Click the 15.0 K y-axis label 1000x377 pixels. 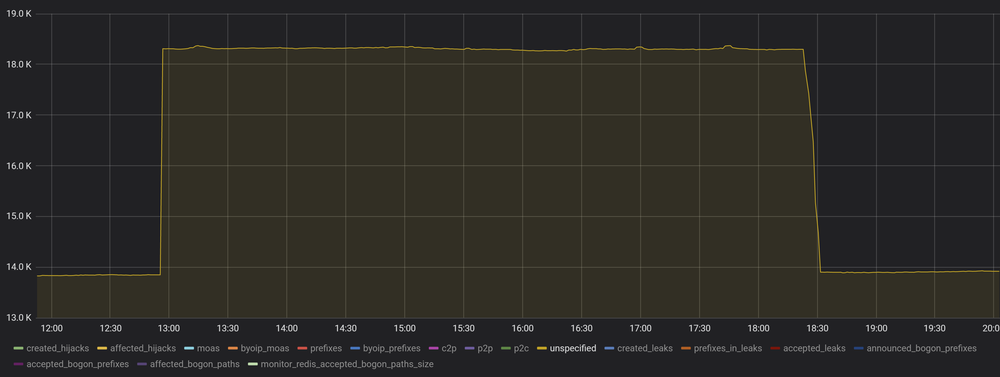click(18, 216)
